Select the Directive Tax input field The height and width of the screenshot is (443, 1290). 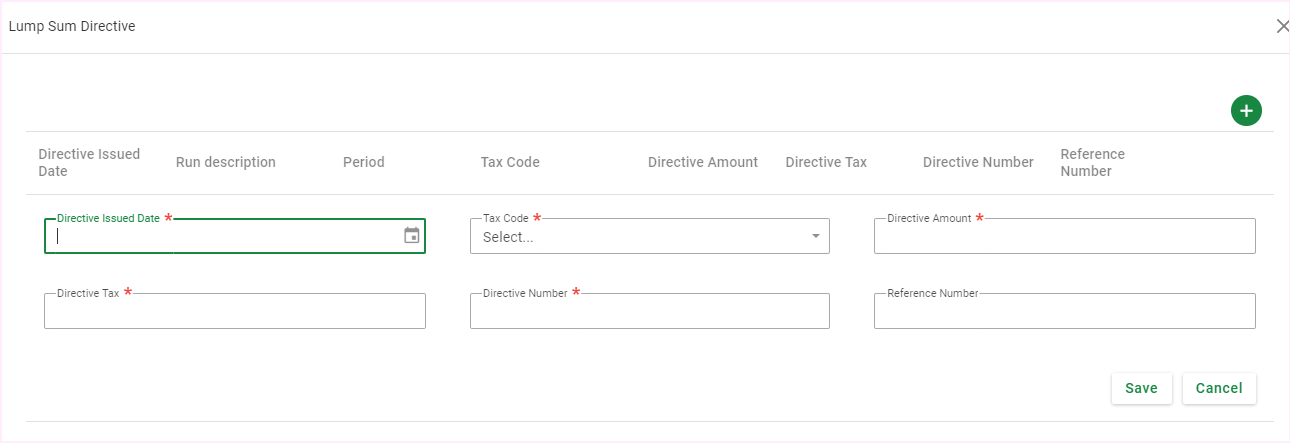235,312
